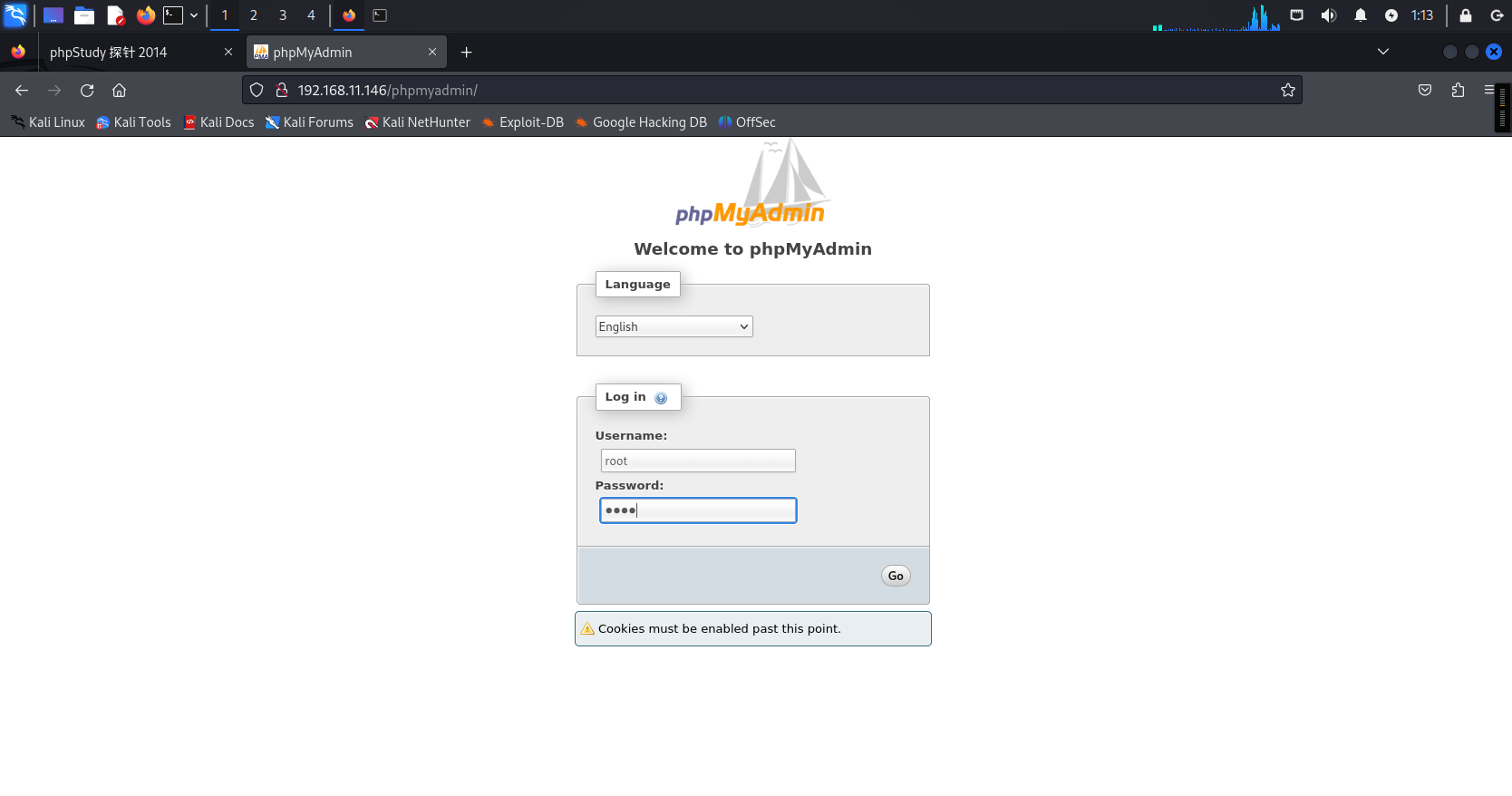Open the OffSec bookmark
The width and height of the screenshot is (1512, 796).
click(747, 122)
